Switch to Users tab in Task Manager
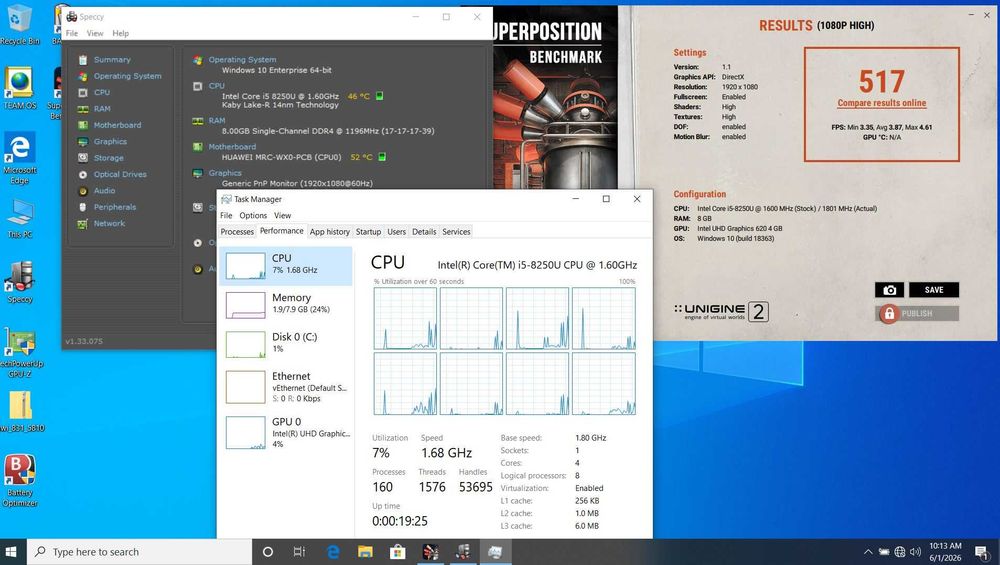This screenshot has width=1000, height=565. [x=397, y=231]
